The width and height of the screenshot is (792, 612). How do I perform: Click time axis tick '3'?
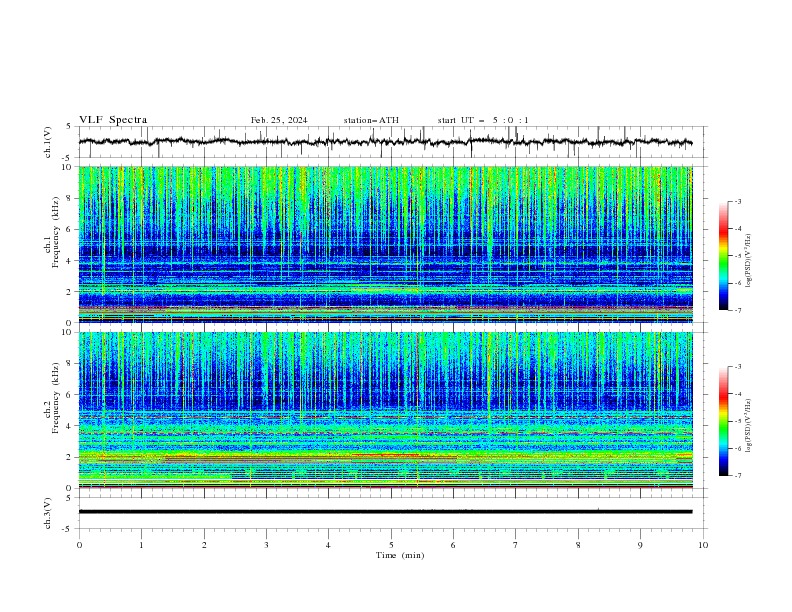(266, 545)
